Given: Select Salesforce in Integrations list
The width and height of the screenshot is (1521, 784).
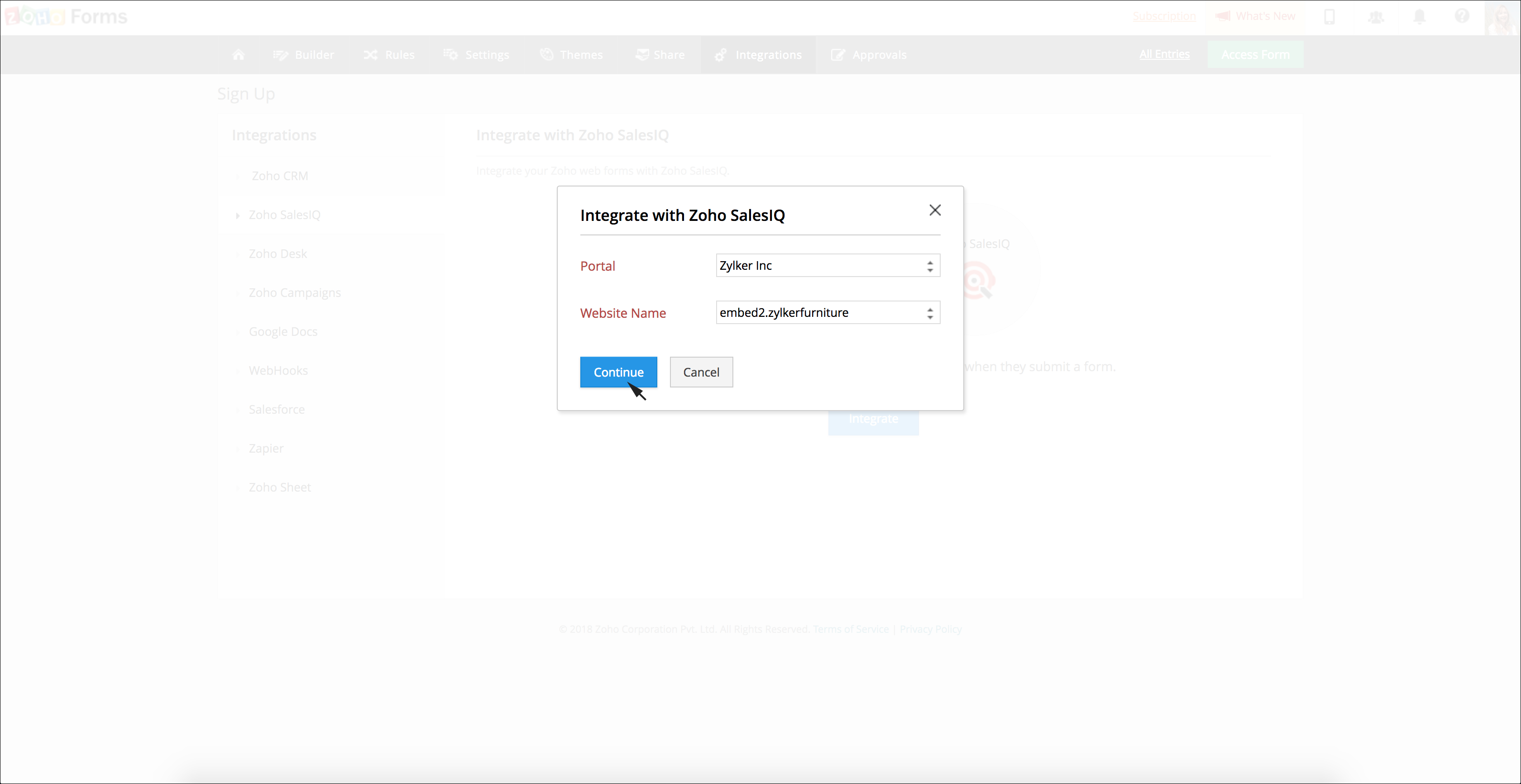Looking at the screenshot, I should pos(276,410).
